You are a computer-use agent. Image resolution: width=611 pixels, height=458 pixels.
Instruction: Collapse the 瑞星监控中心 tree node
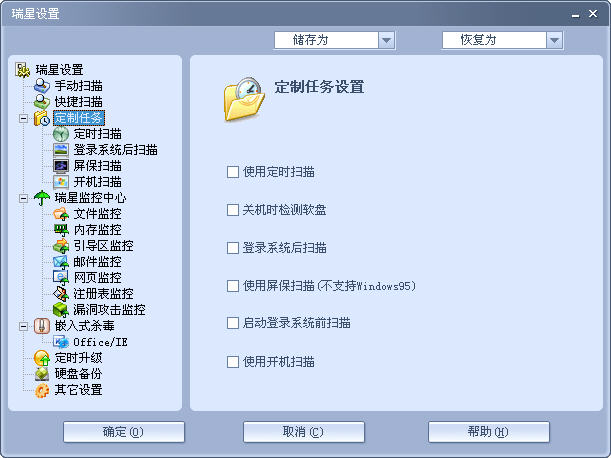click(x=23, y=198)
